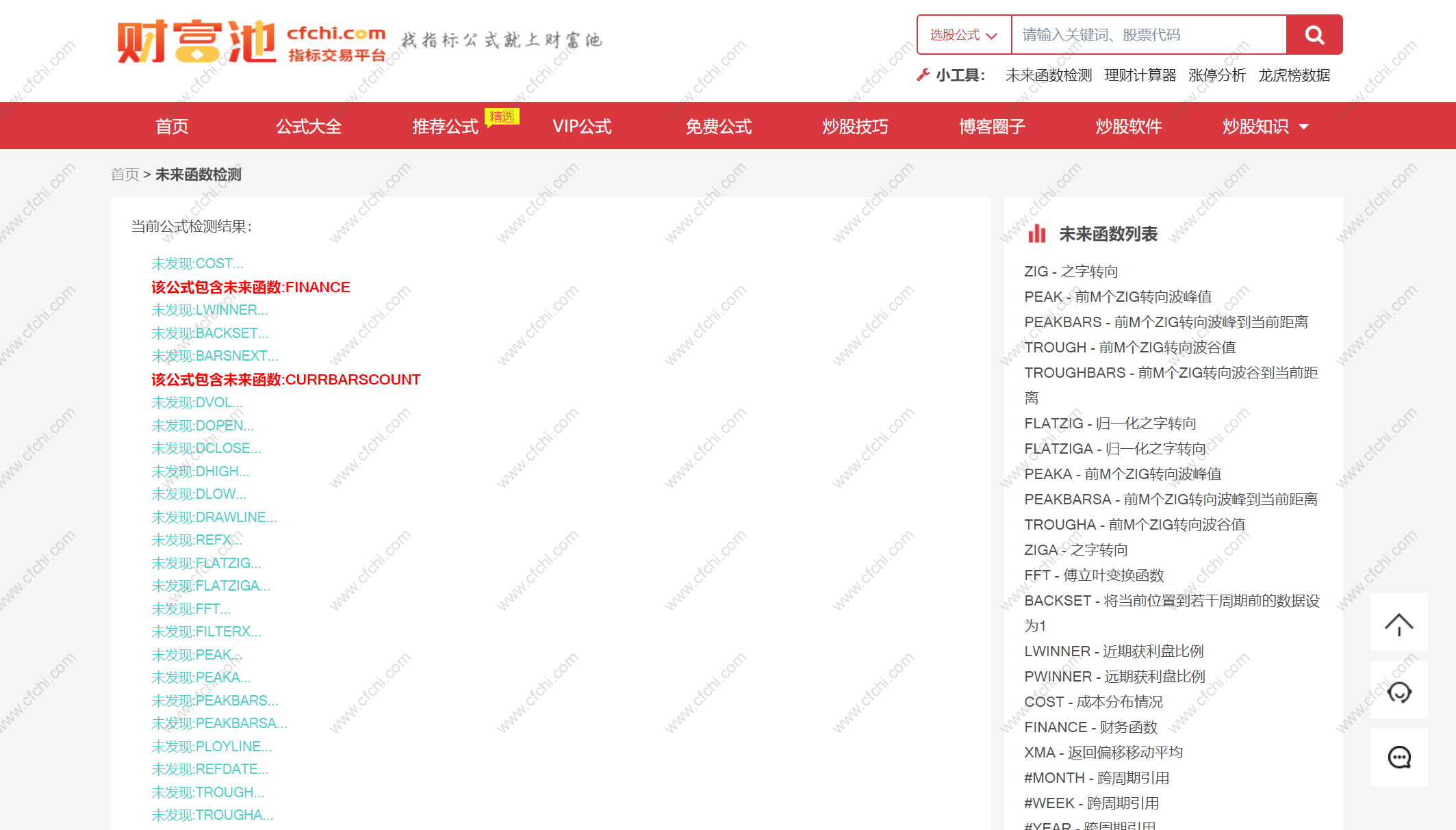
Task: Select 未发现:BACKSET result entry
Action: pos(209,333)
